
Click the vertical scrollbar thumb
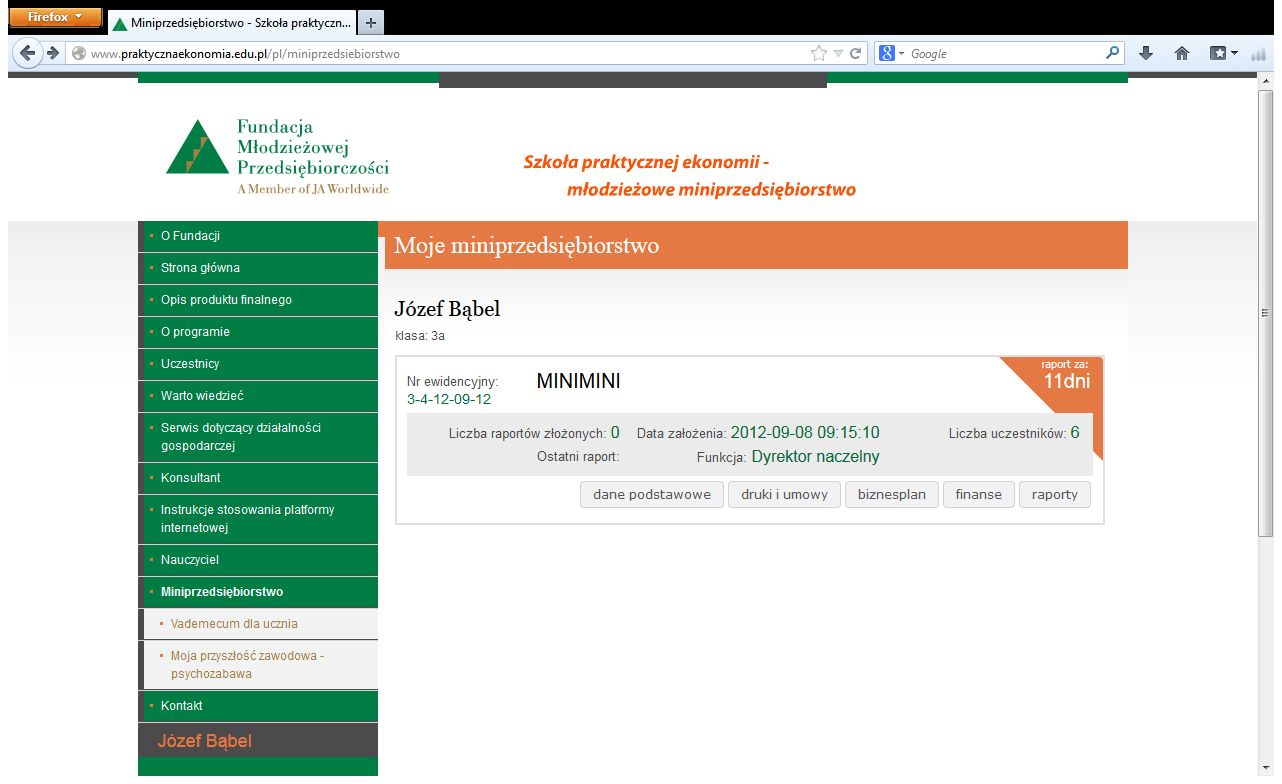(1266, 312)
